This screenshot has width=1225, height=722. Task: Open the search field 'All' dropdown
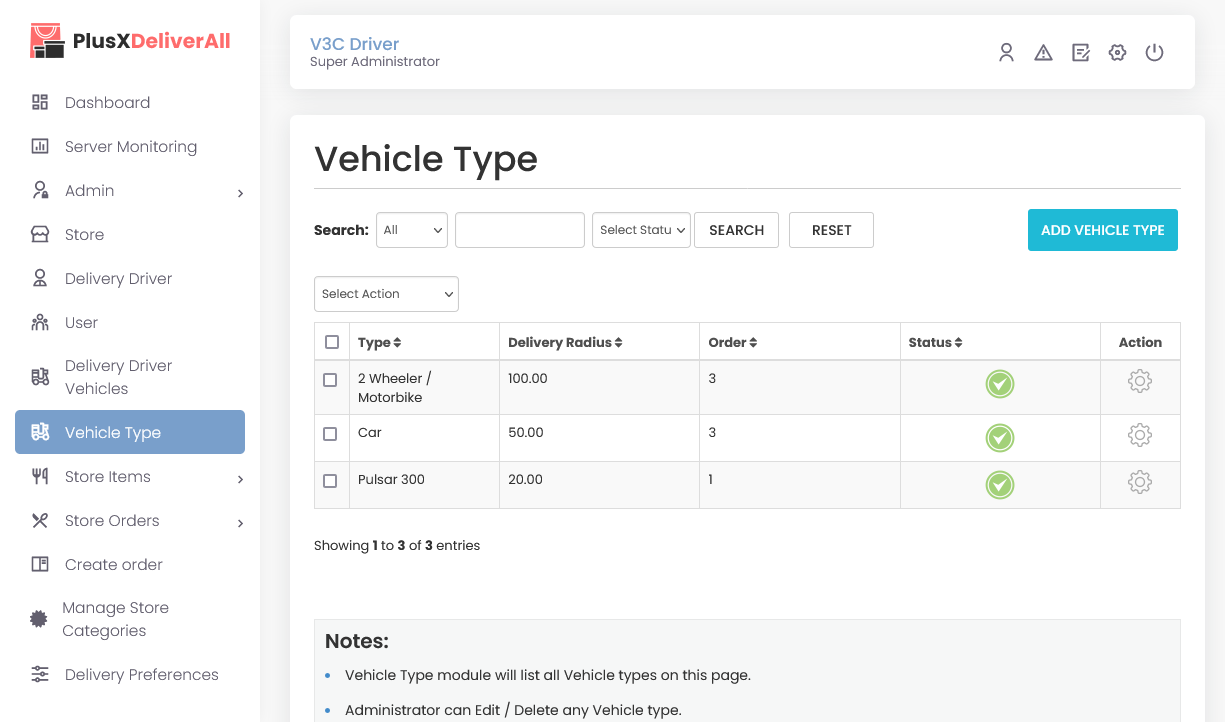click(412, 230)
